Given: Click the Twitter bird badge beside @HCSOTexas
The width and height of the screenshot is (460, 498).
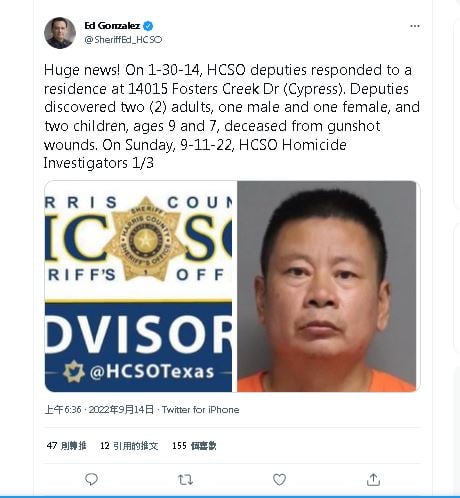Looking at the screenshot, I should coord(74,371).
